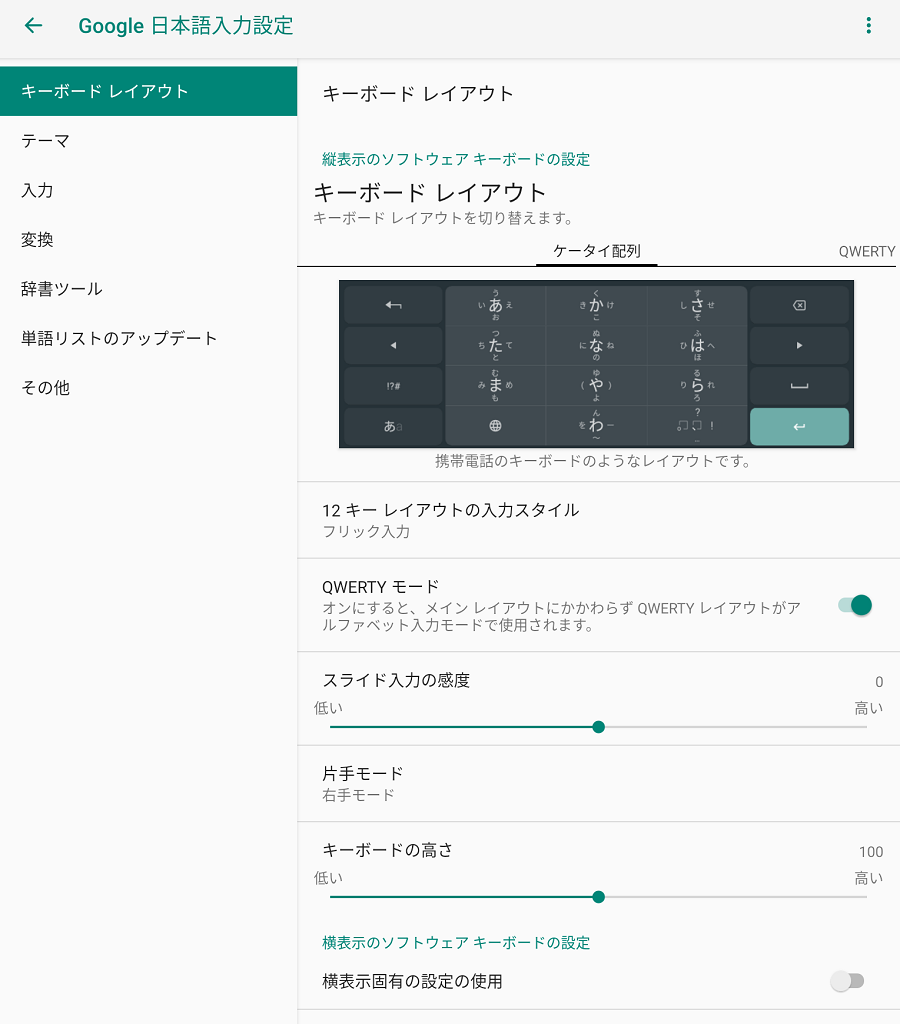Click the フリック入力 value text
The width and height of the screenshot is (900, 1024).
pyautogui.click(x=366, y=532)
